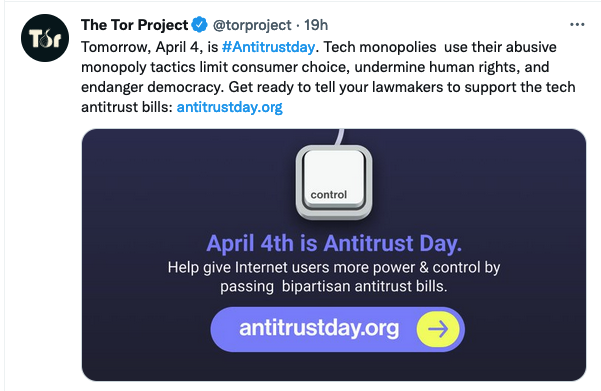The image size is (601, 391).
Task: Click "April 4th is Antitrust Day." headline
Action: (x=334, y=243)
